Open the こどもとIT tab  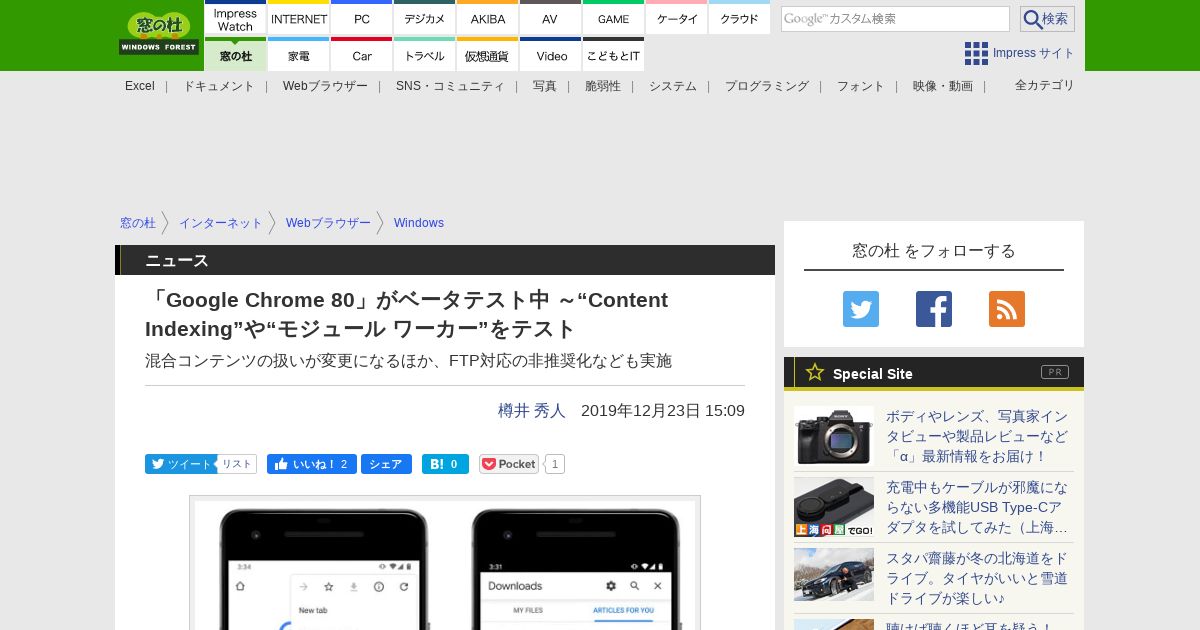tap(613, 55)
